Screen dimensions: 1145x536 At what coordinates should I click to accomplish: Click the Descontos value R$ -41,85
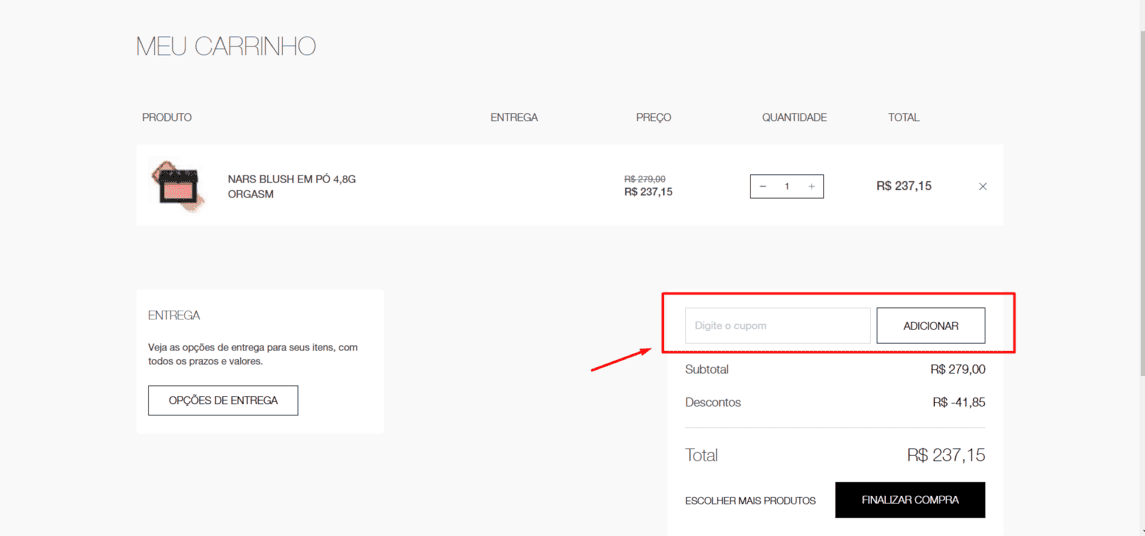click(959, 402)
